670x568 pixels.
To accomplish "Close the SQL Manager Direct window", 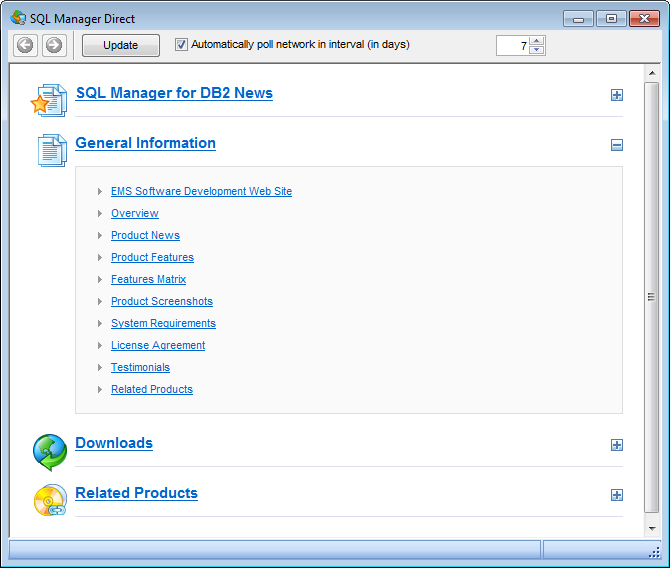I will point(644,19).
